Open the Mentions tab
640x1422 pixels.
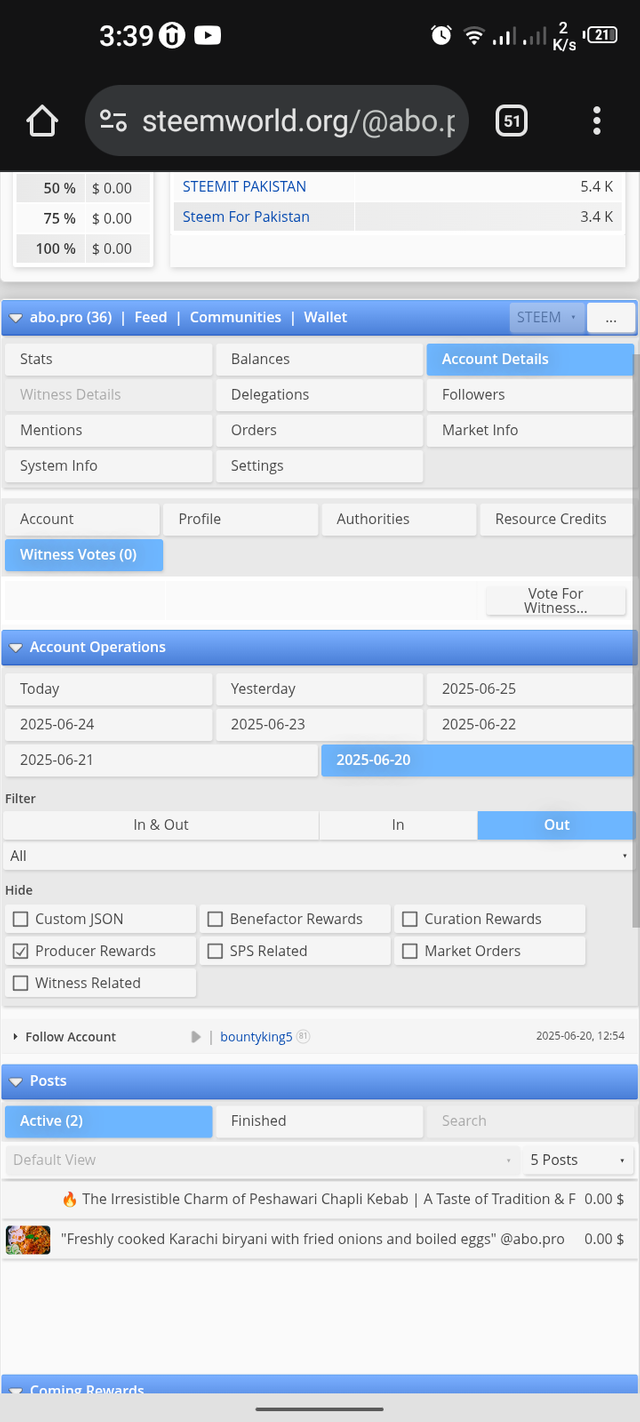(x=108, y=430)
